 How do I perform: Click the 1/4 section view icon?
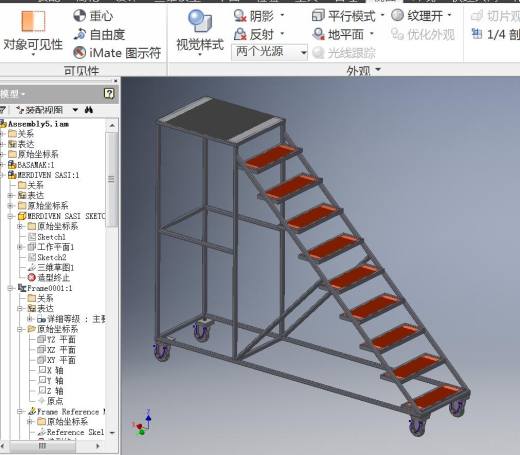(477, 34)
